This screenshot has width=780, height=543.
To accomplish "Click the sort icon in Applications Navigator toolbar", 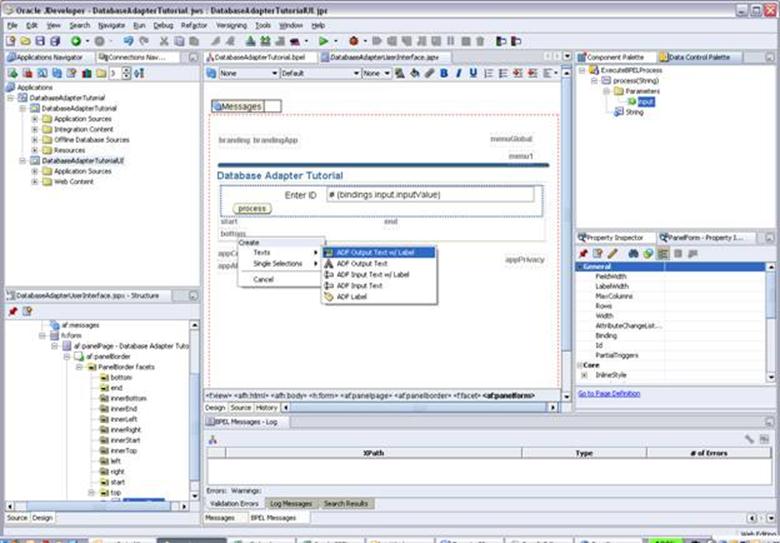I will pos(139,74).
